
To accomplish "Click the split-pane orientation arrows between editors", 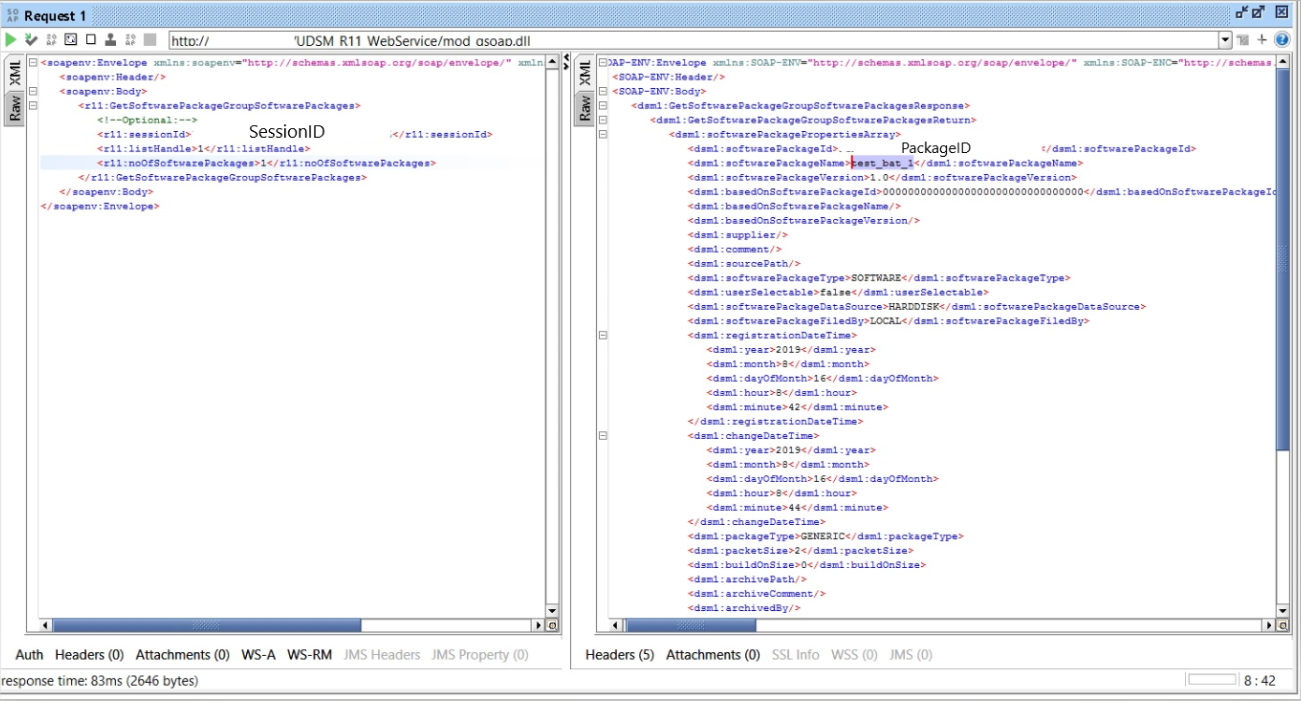I will tap(567, 67).
